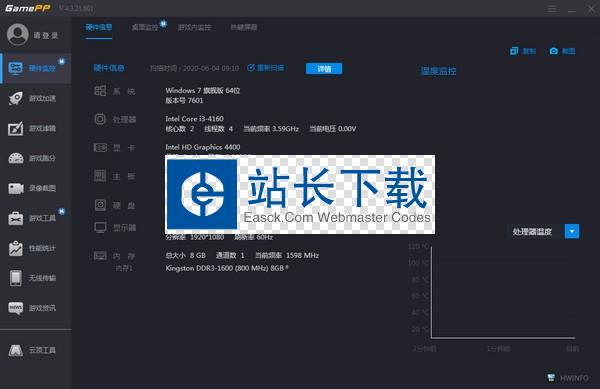Screen dimensions: 600x389
Task: Click the 3.59GHz current frequency value
Action: pos(285,129)
